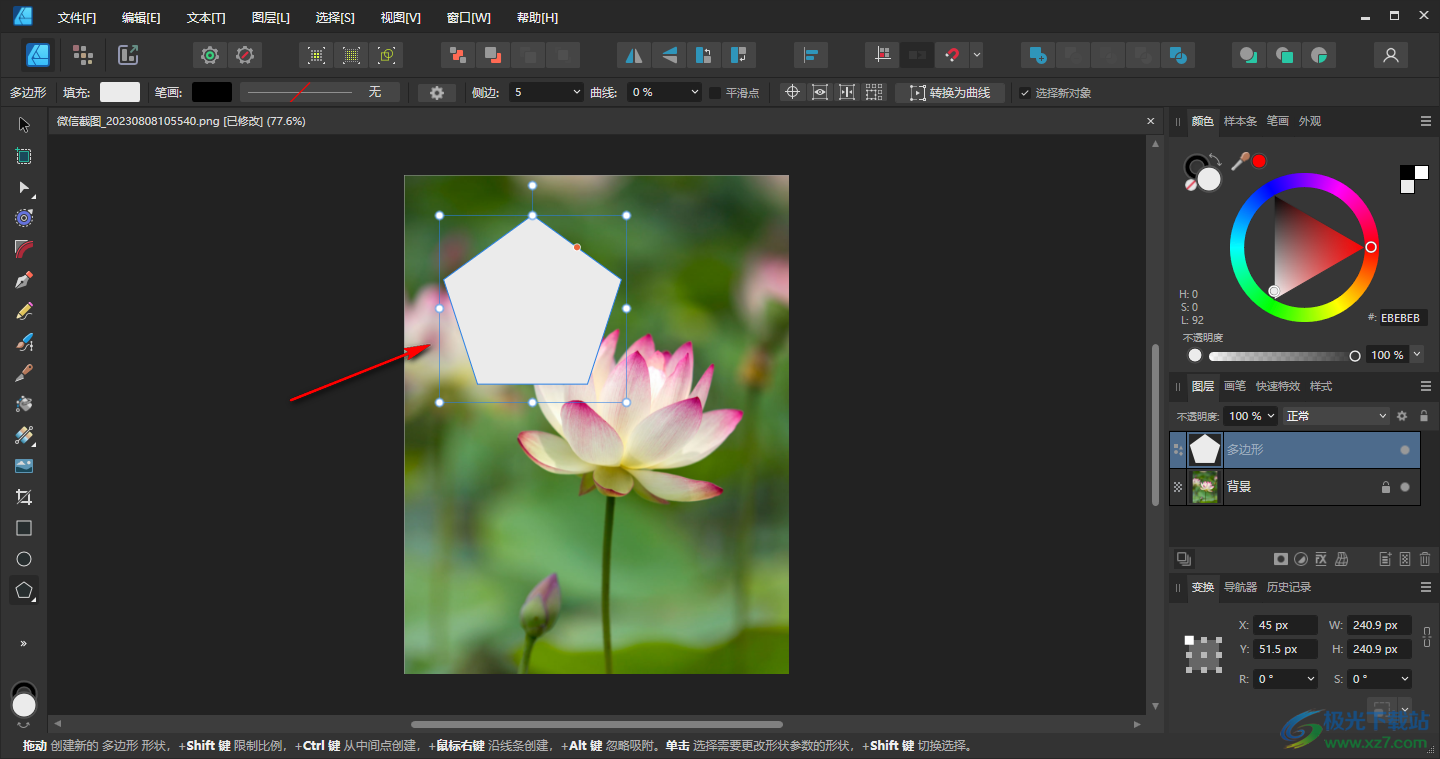Screen dimensions: 1440x759
Task: Switch to the 历史记录 tab
Action: pyautogui.click(x=1289, y=587)
